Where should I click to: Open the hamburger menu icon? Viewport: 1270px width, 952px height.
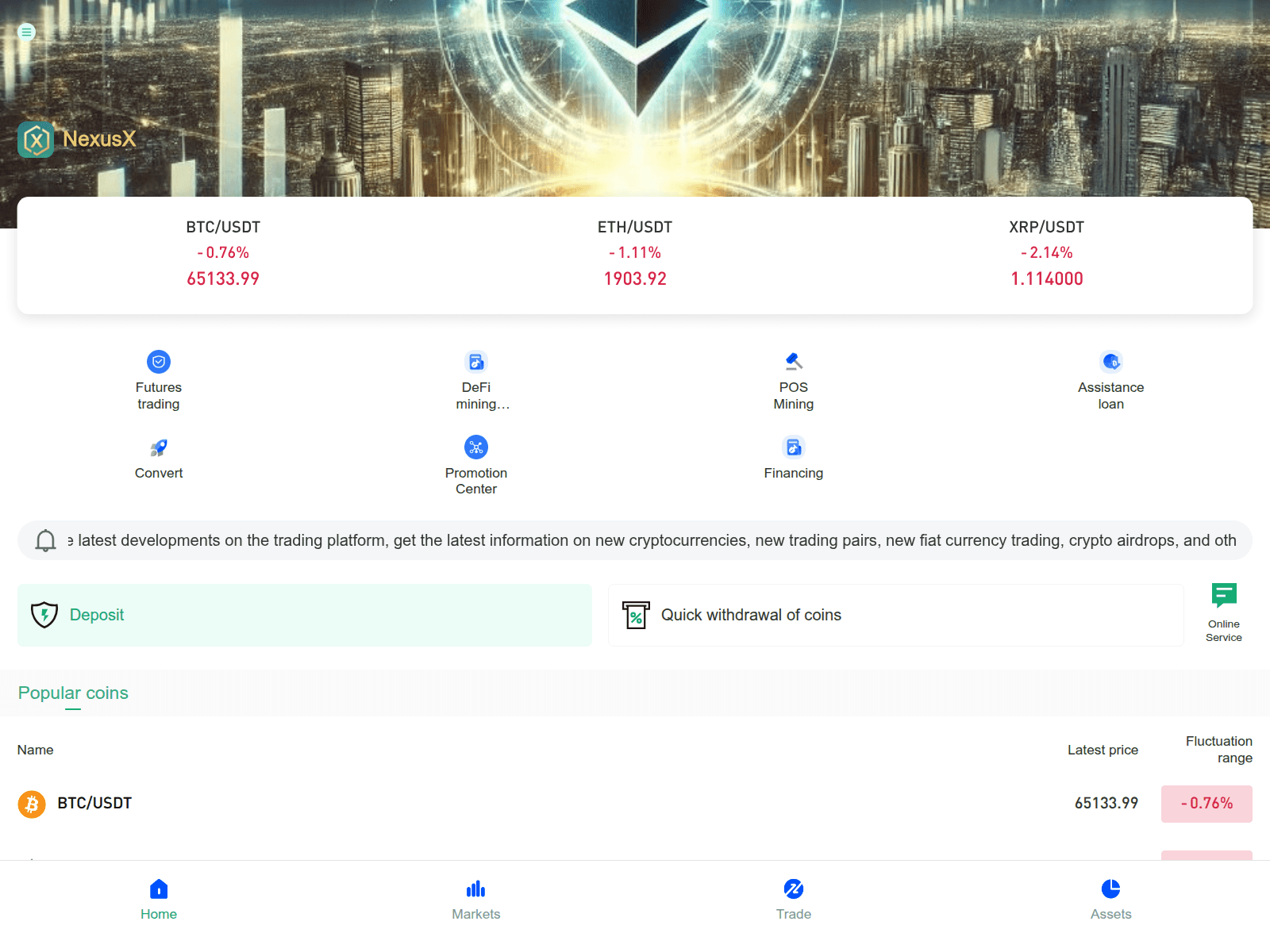(26, 33)
